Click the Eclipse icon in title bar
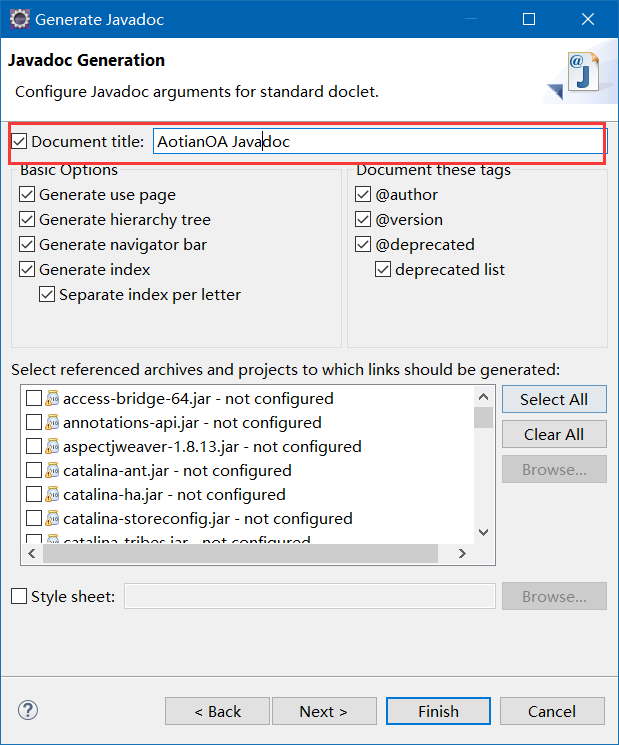 19,19
